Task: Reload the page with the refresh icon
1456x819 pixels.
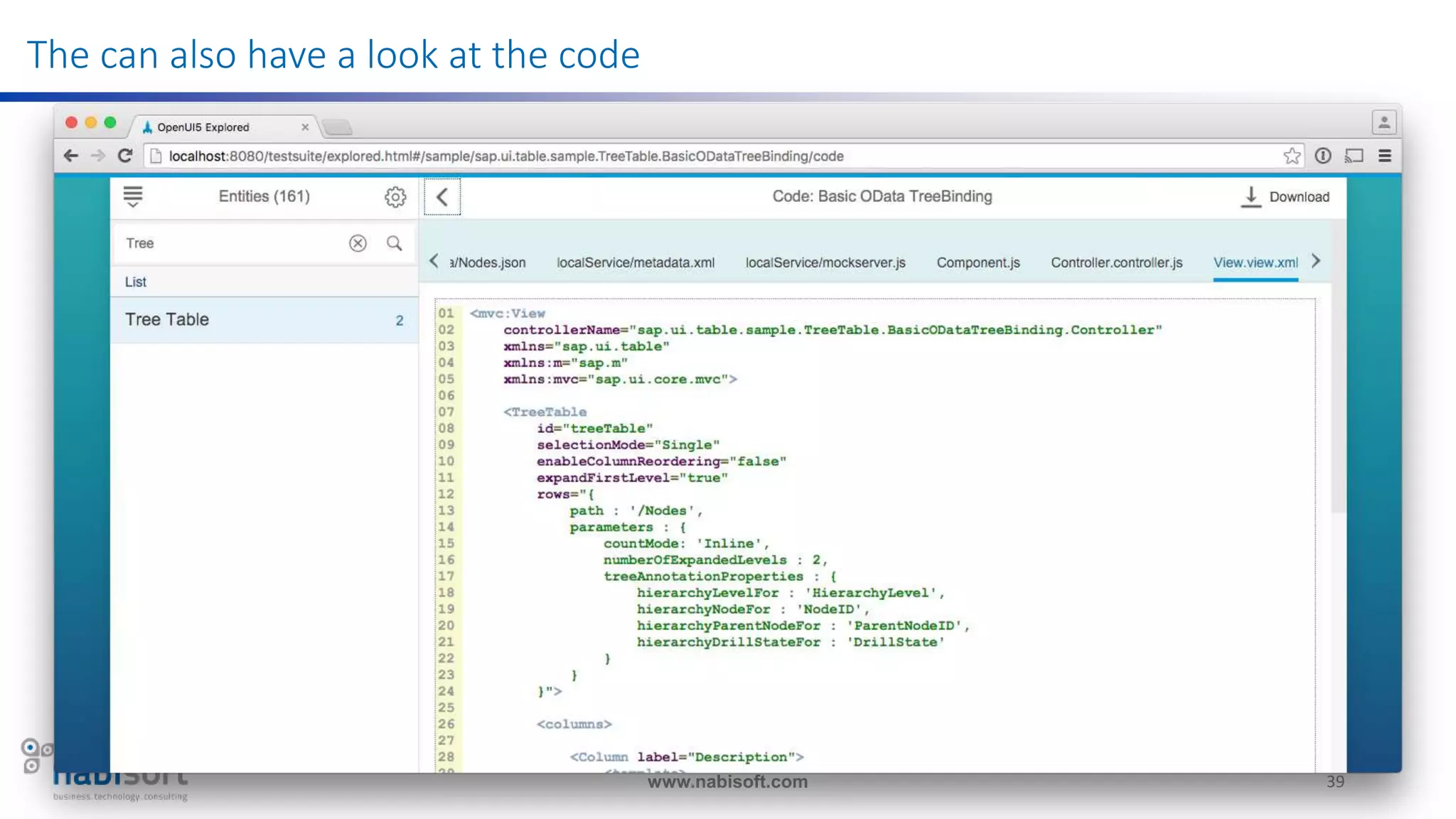Action: [125, 156]
